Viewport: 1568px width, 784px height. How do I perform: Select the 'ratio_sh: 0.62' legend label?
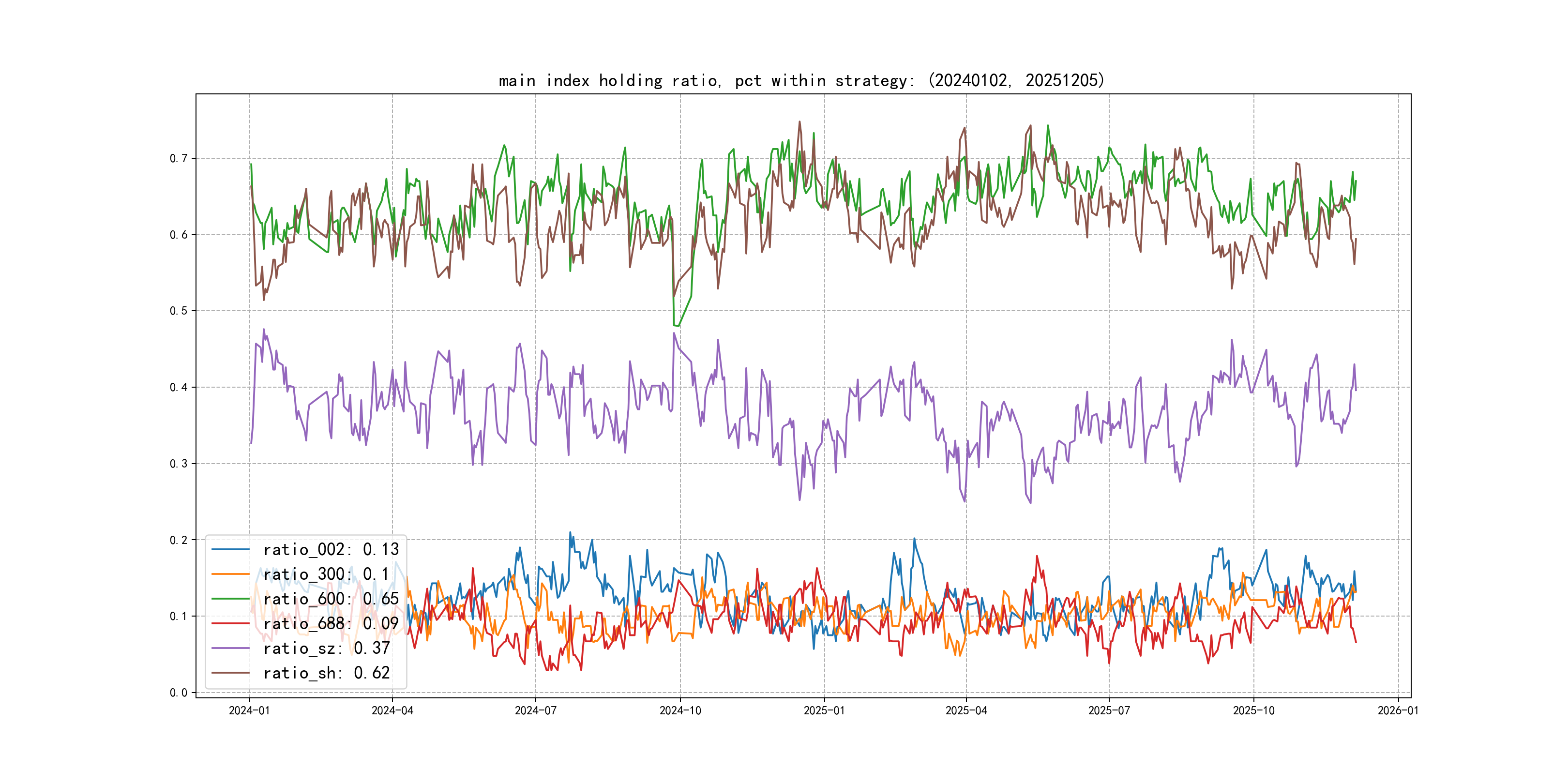click(x=326, y=673)
